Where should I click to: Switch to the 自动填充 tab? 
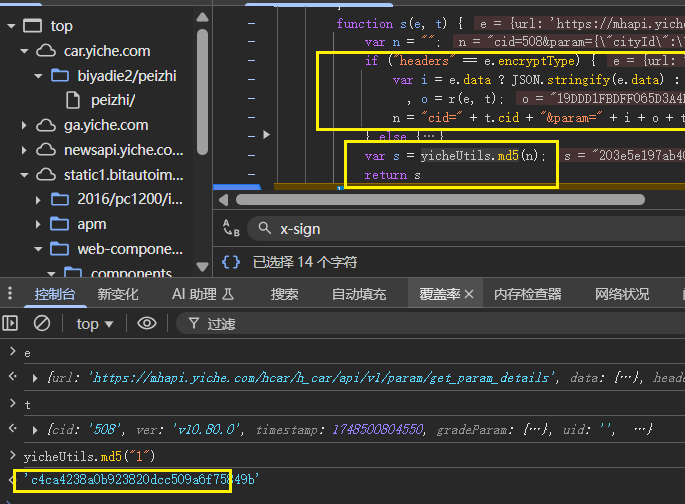click(x=359, y=294)
